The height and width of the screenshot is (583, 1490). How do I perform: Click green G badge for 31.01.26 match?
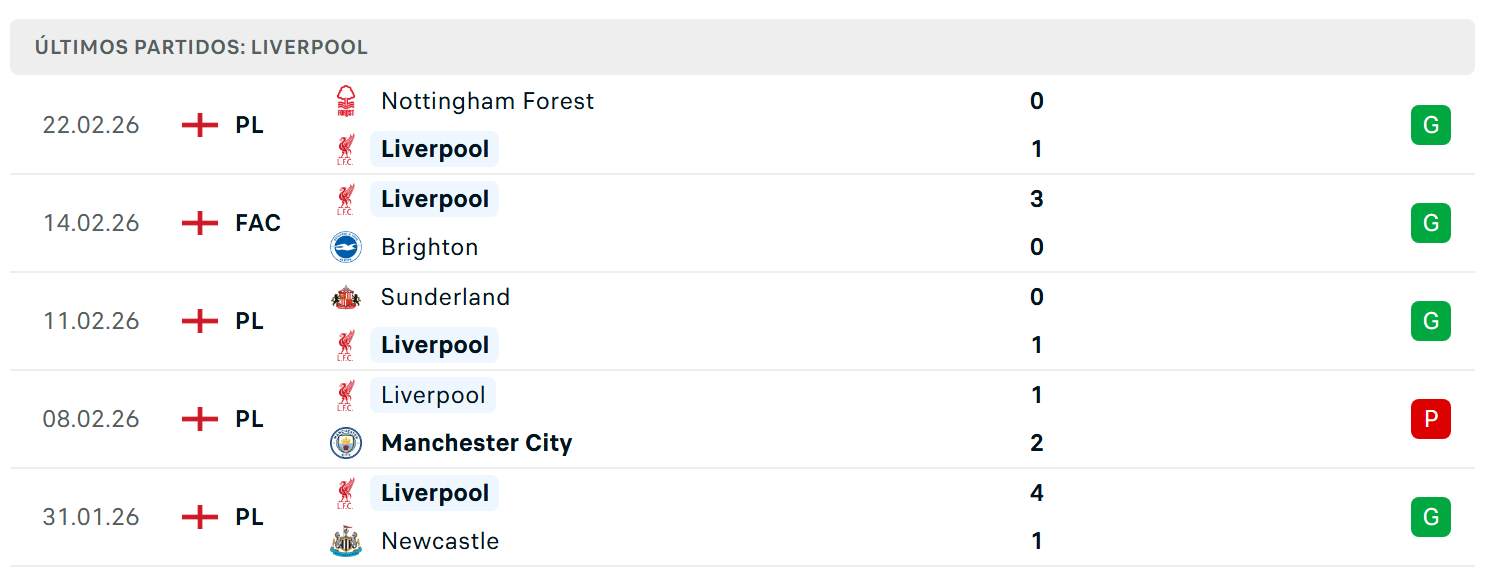[1431, 517]
